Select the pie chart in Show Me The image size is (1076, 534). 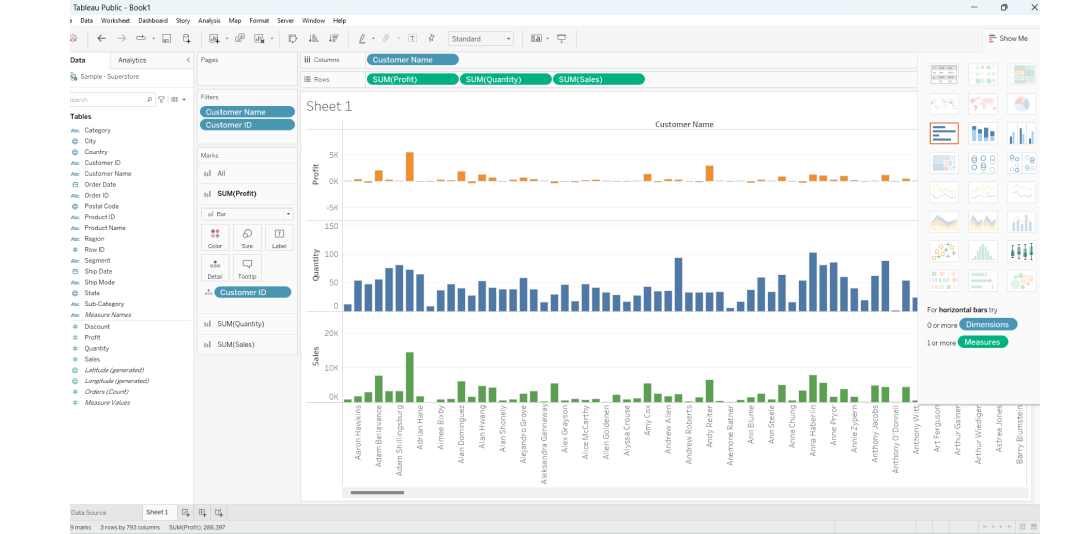coord(1021,104)
